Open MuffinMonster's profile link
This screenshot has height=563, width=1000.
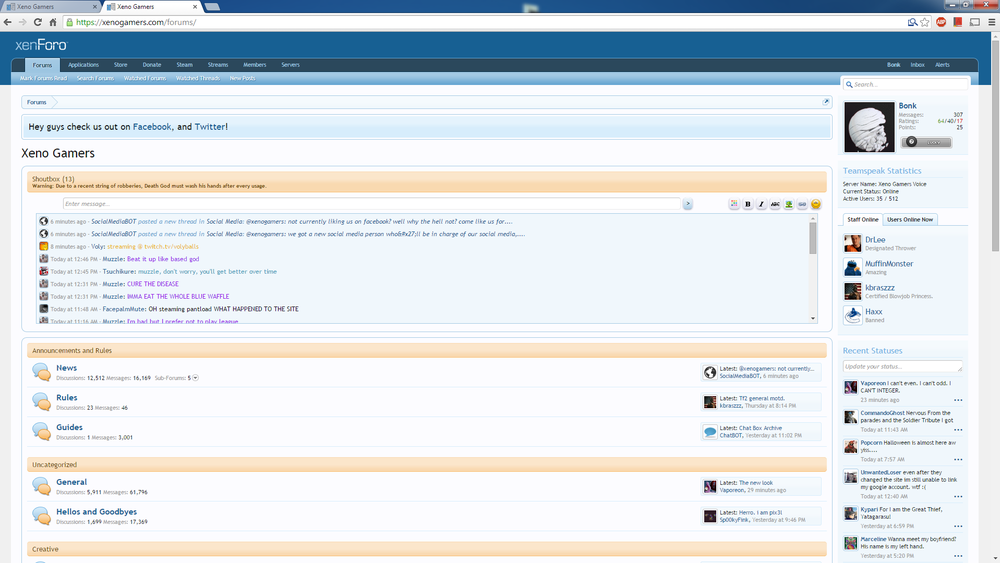pos(889,263)
